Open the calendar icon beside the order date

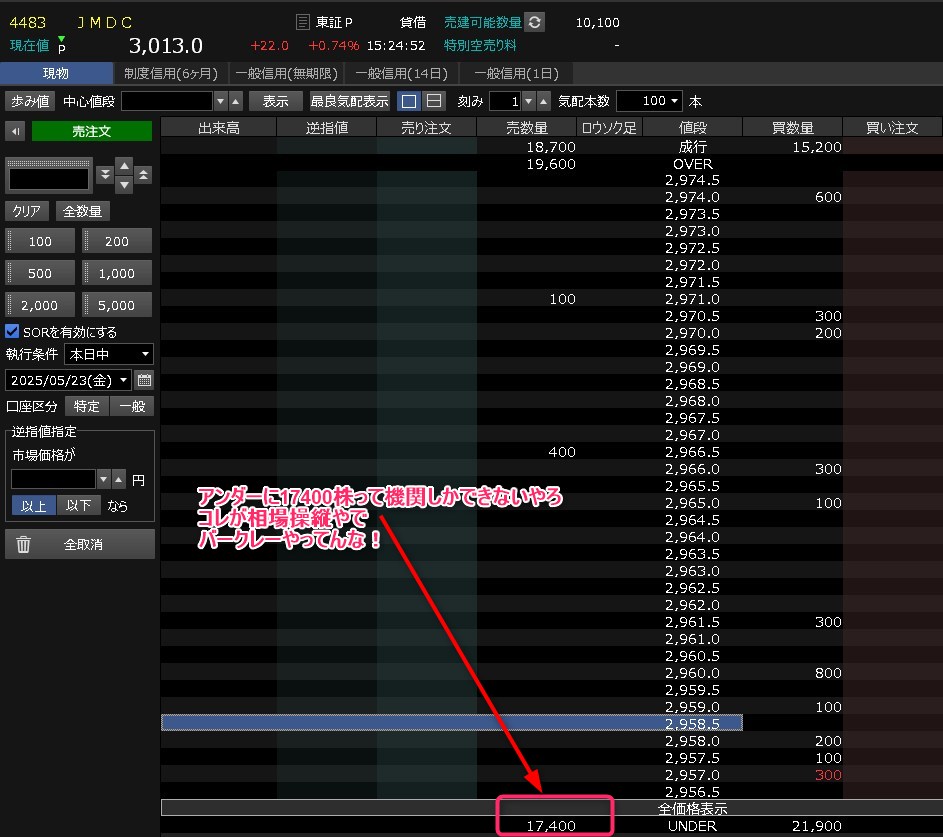click(x=144, y=380)
